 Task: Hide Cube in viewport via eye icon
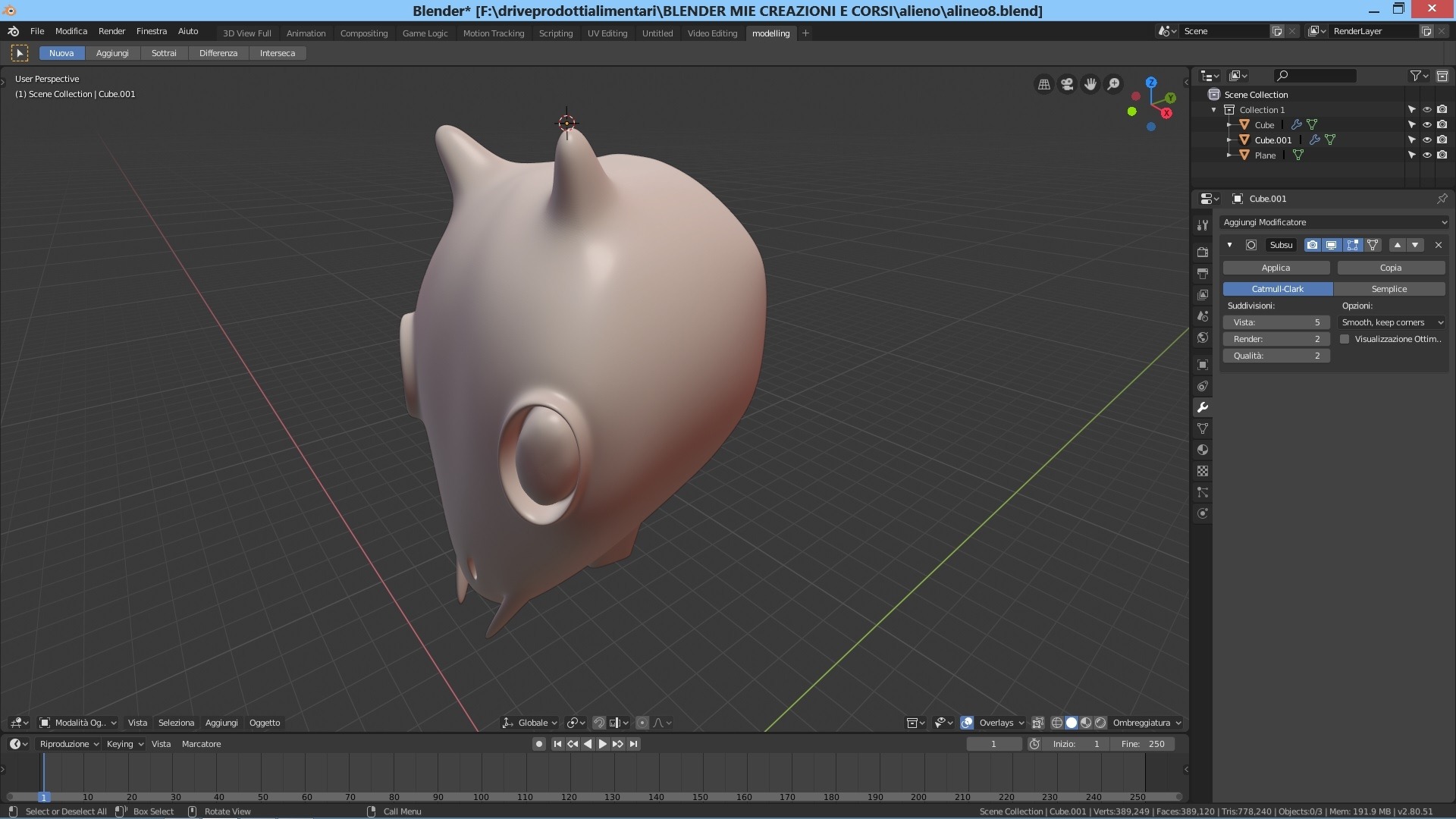point(1426,124)
